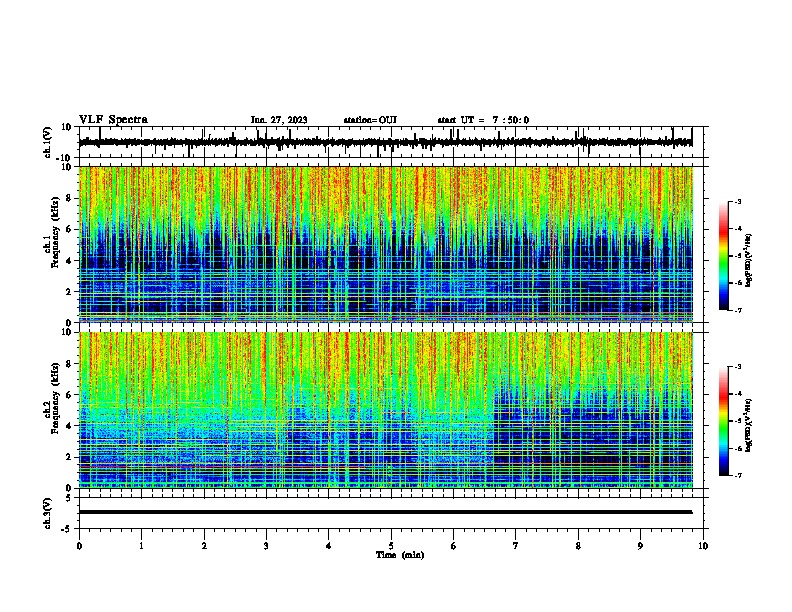This screenshot has height=612, width=792.
Task: Click the ch.1 color scale bar
Action: pos(723,256)
